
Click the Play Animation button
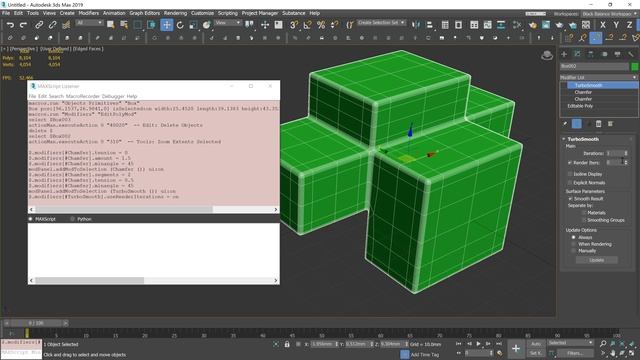coord(478,344)
